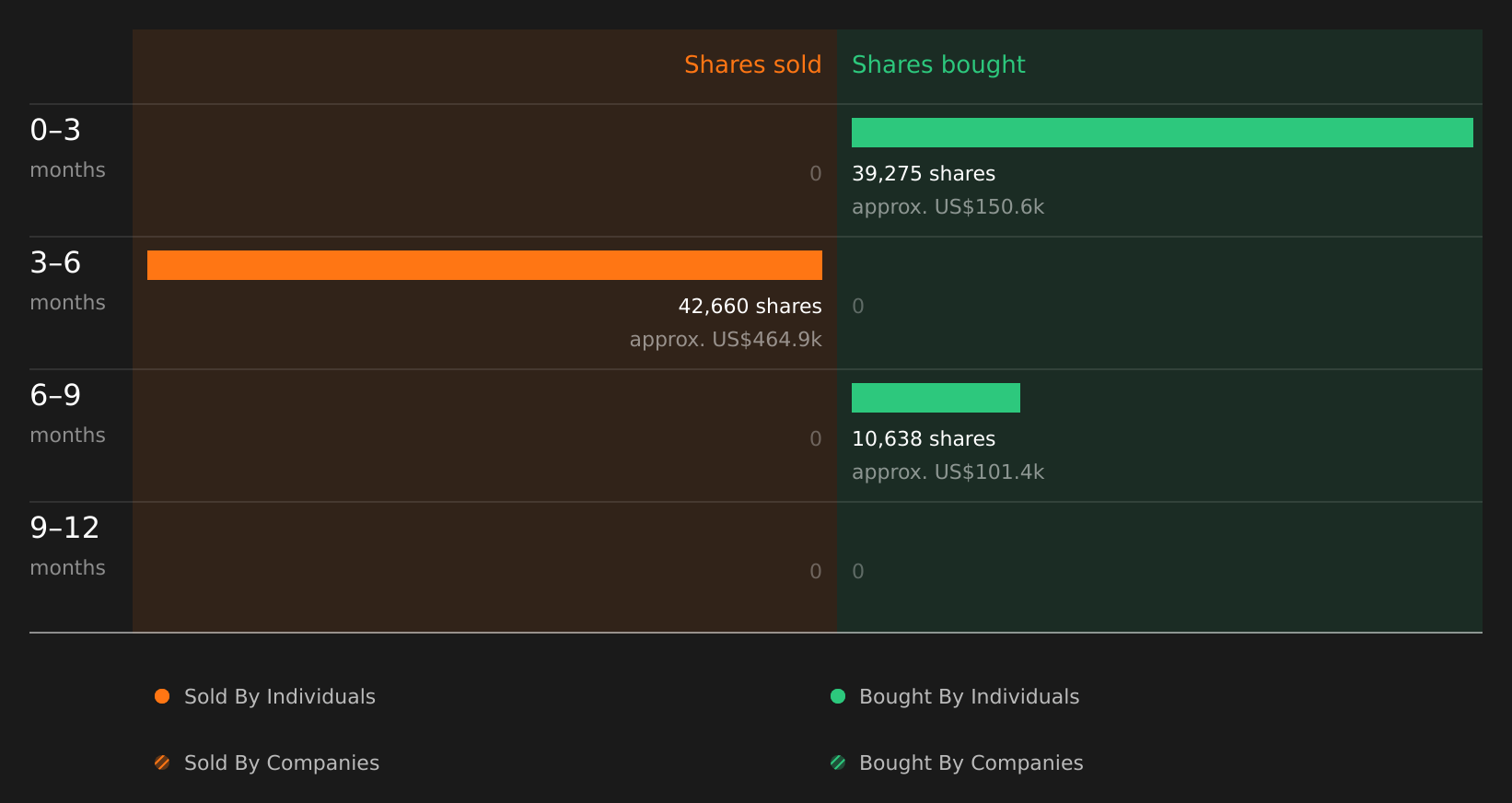Screen dimensions: 1512x803
Task: Click the 10,638 shares value
Action: coord(924,439)
